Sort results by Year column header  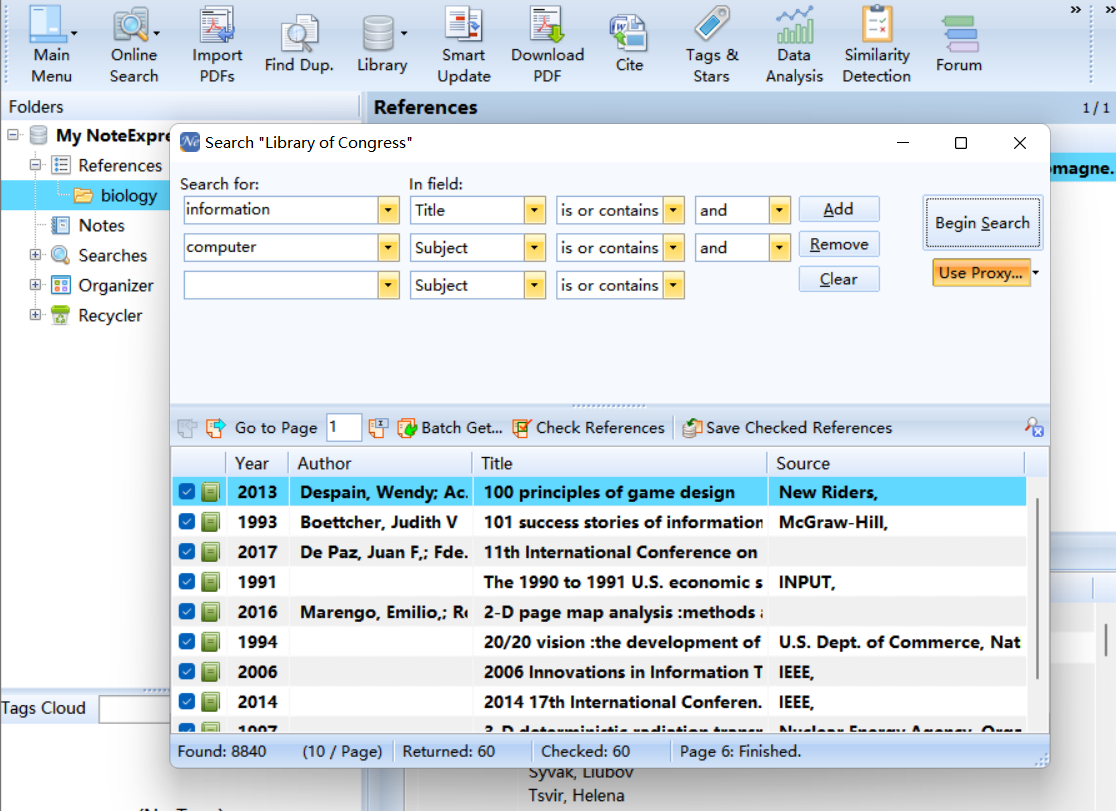coord(257,464)
